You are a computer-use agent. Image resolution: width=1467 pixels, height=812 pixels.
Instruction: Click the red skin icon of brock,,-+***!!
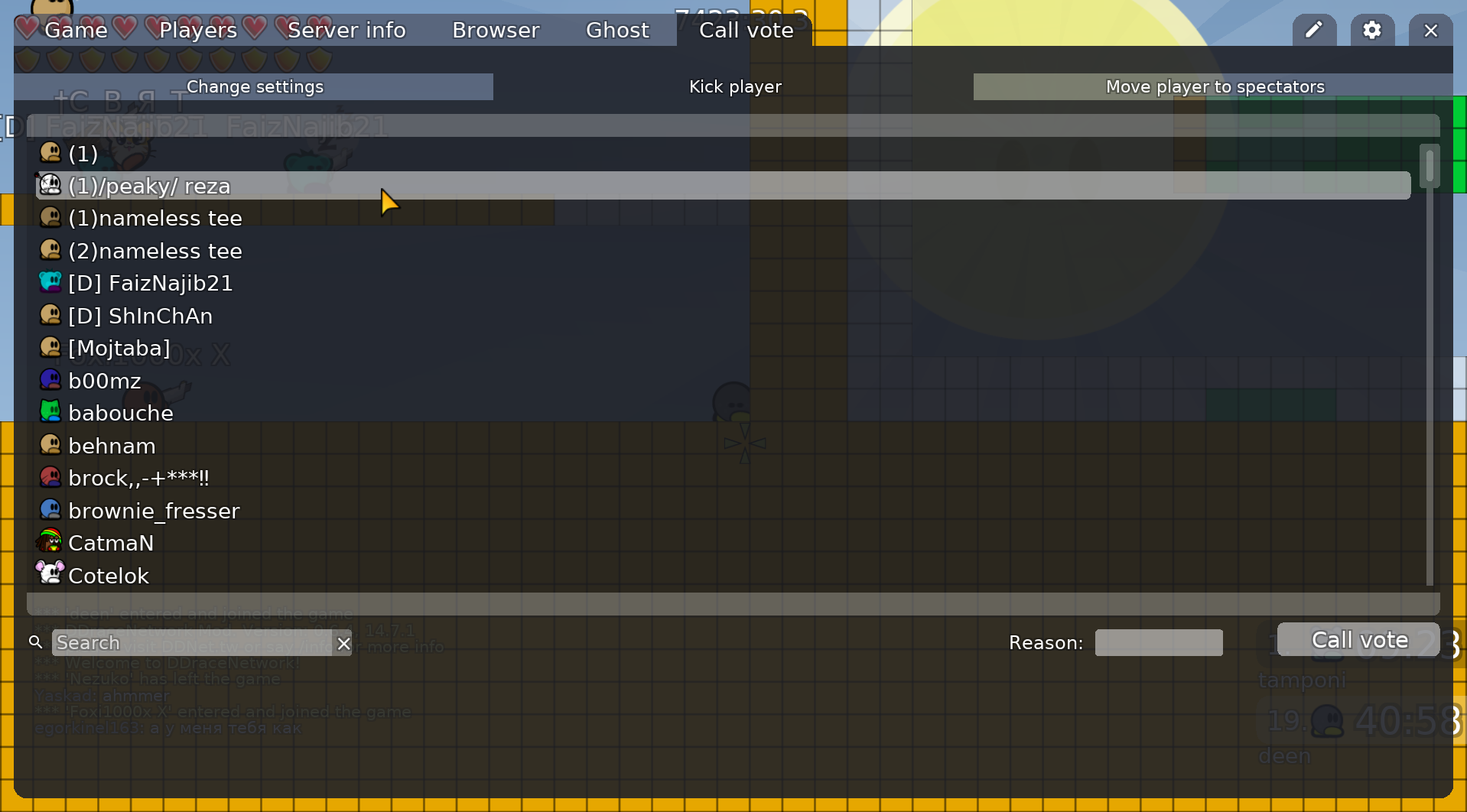tap(50, 477)
